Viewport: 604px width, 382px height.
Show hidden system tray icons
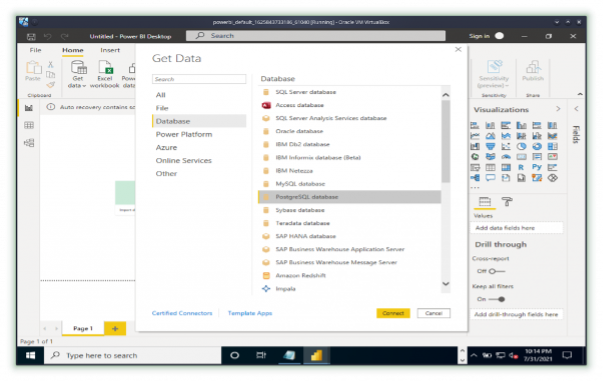474,355
